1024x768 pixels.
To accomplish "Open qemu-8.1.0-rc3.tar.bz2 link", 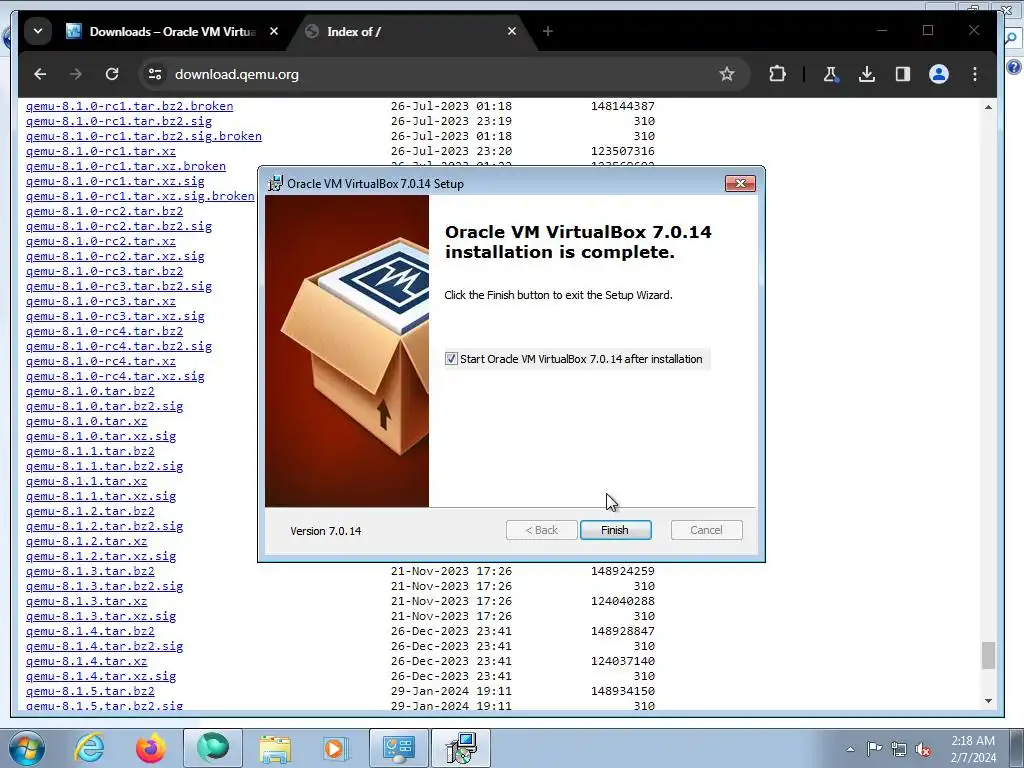I will 104,271.
